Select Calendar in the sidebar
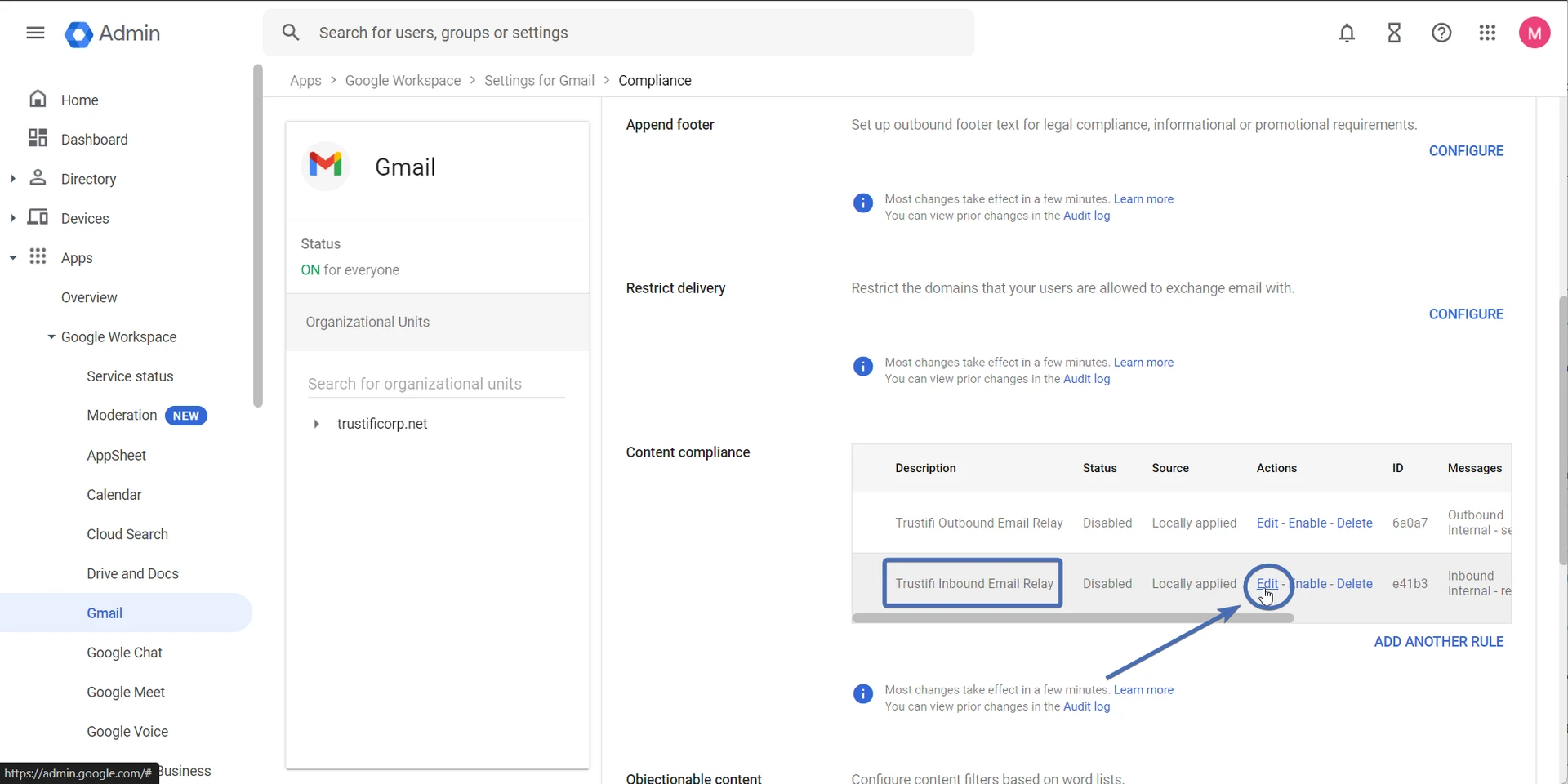 114,495
